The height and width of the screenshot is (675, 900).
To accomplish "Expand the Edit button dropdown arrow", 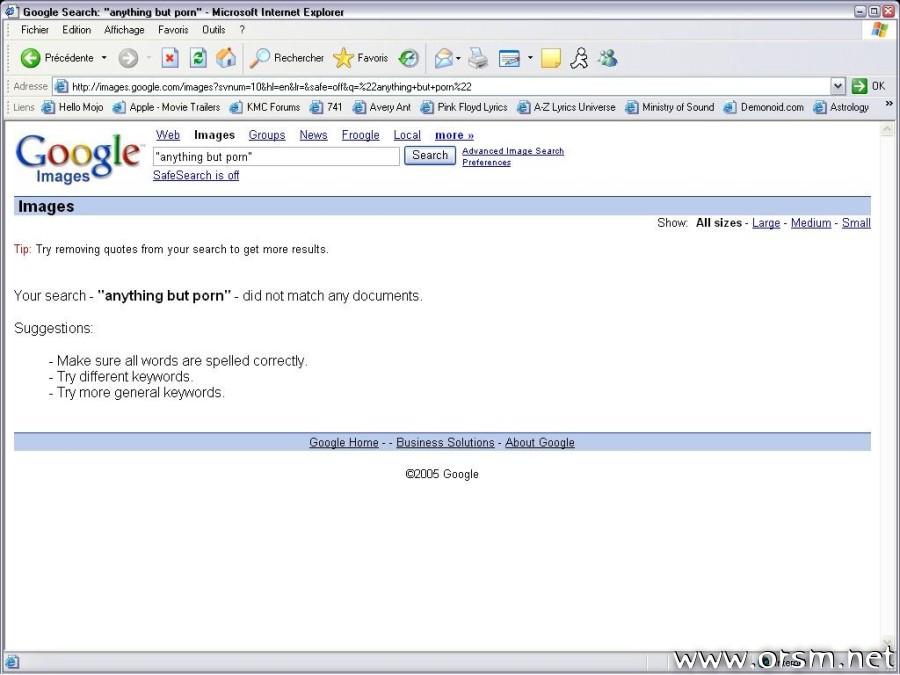I will click(530, 58).
